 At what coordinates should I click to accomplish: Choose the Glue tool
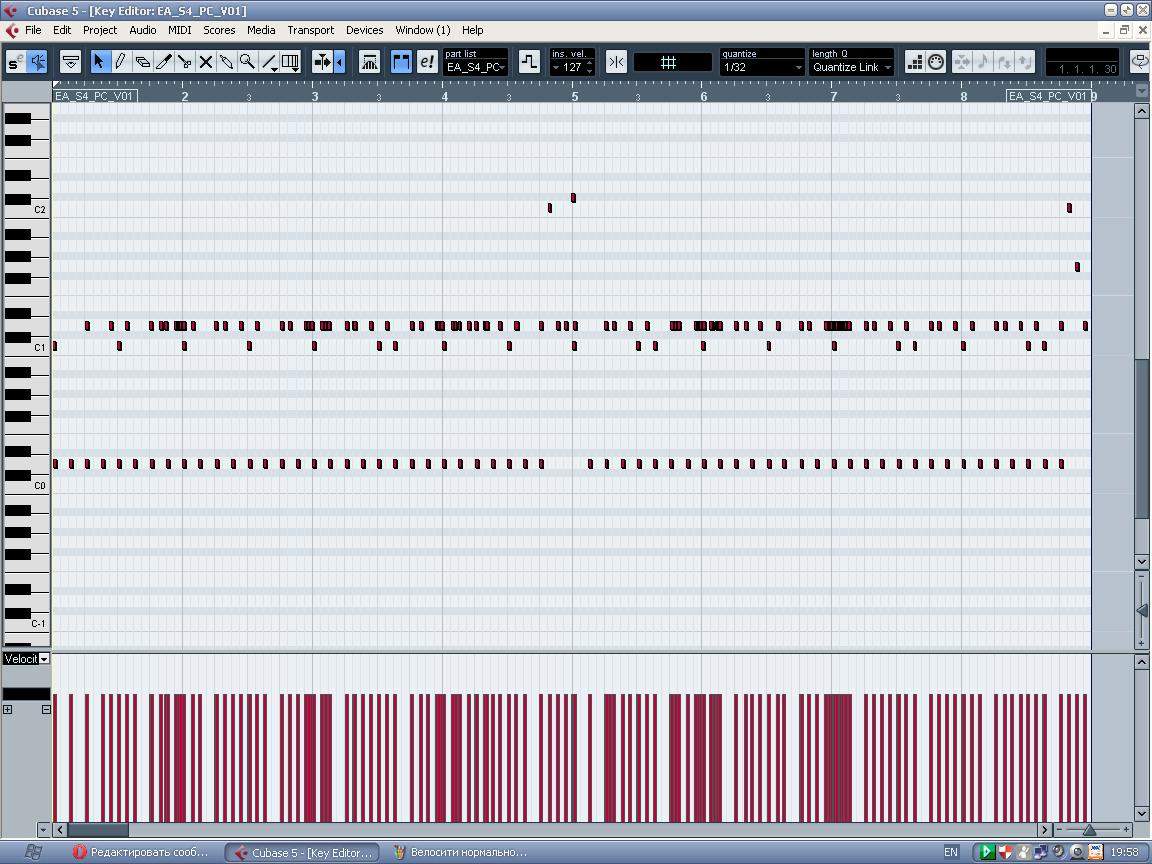click(x=227, y=62)
